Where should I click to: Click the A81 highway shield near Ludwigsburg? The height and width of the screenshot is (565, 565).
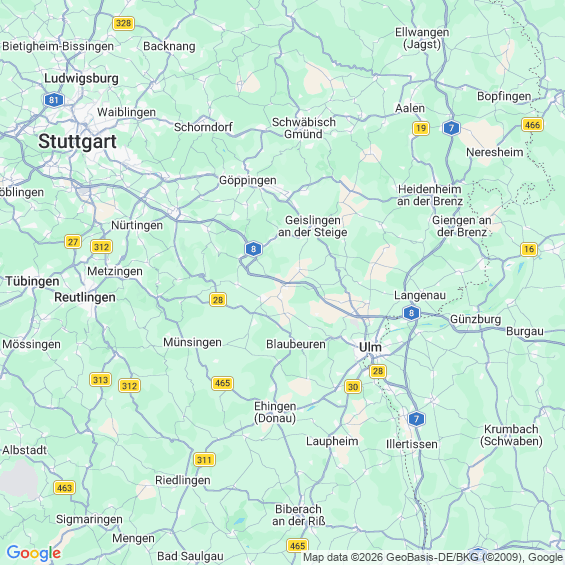click(54, 100)
